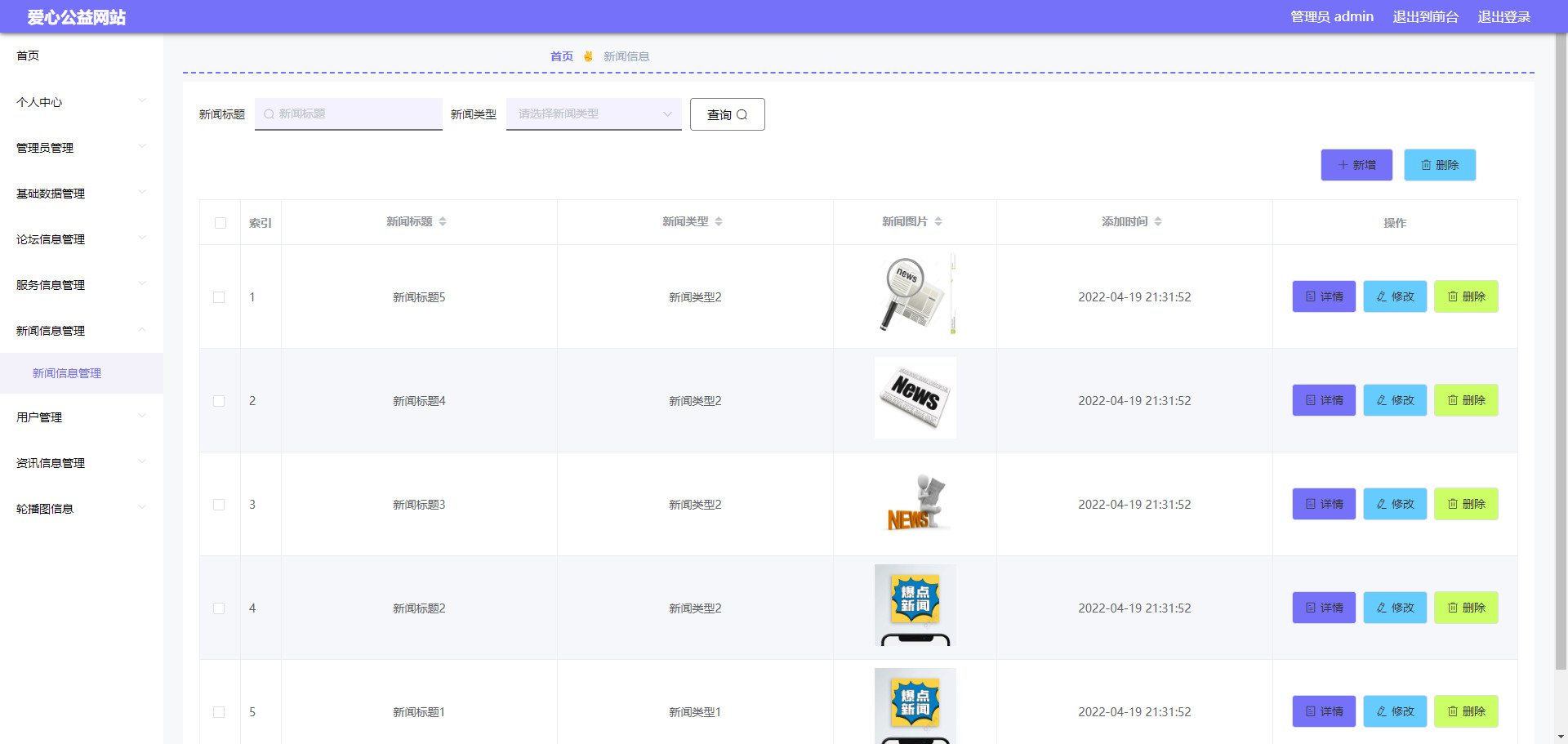Screen dimensions: 1568x744
Task: Sort 新闻标题 column using its sort arrows
Action: click(443, 221)
